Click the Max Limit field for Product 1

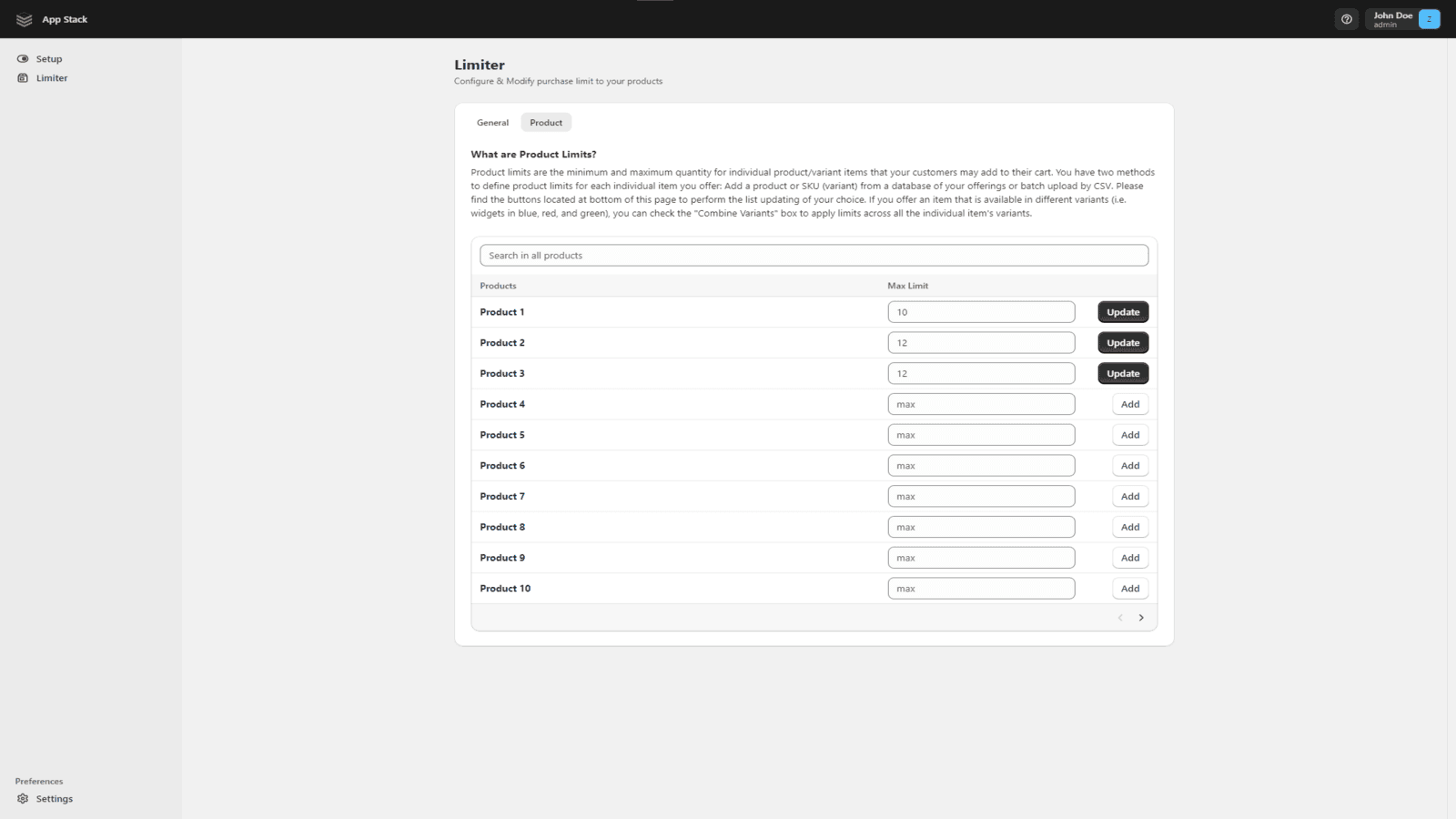coord(981,312)
